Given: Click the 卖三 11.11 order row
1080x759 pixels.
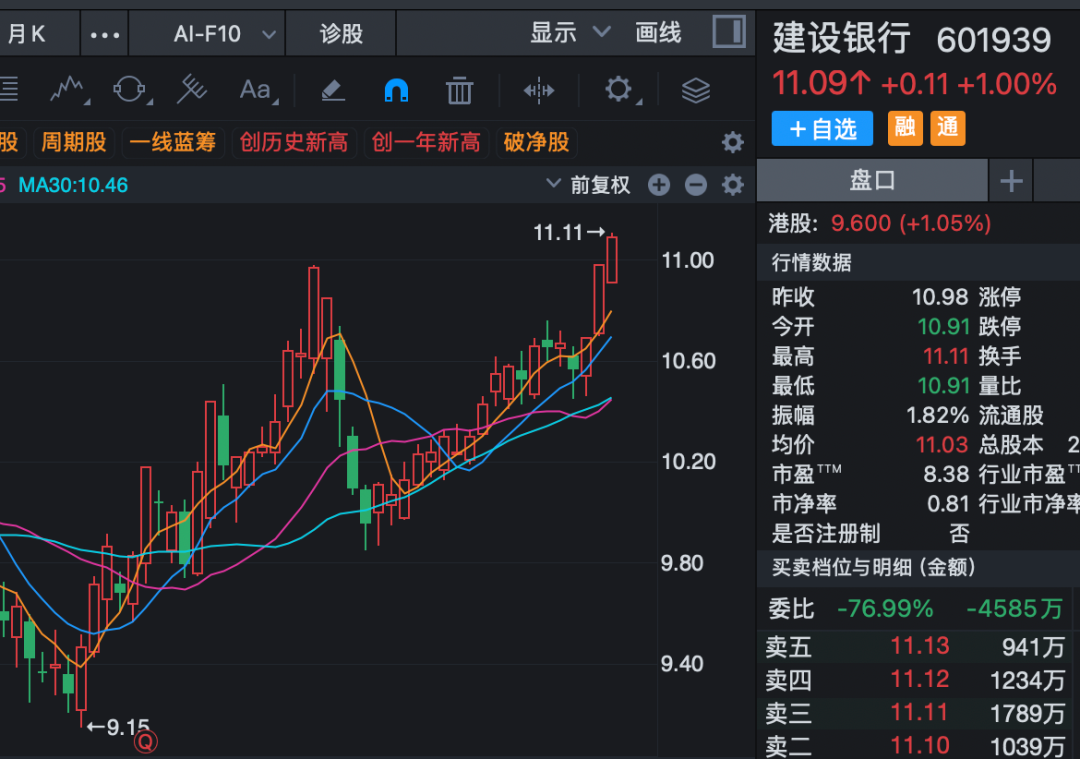Looking at the screenshot, I should pos(915,713).
